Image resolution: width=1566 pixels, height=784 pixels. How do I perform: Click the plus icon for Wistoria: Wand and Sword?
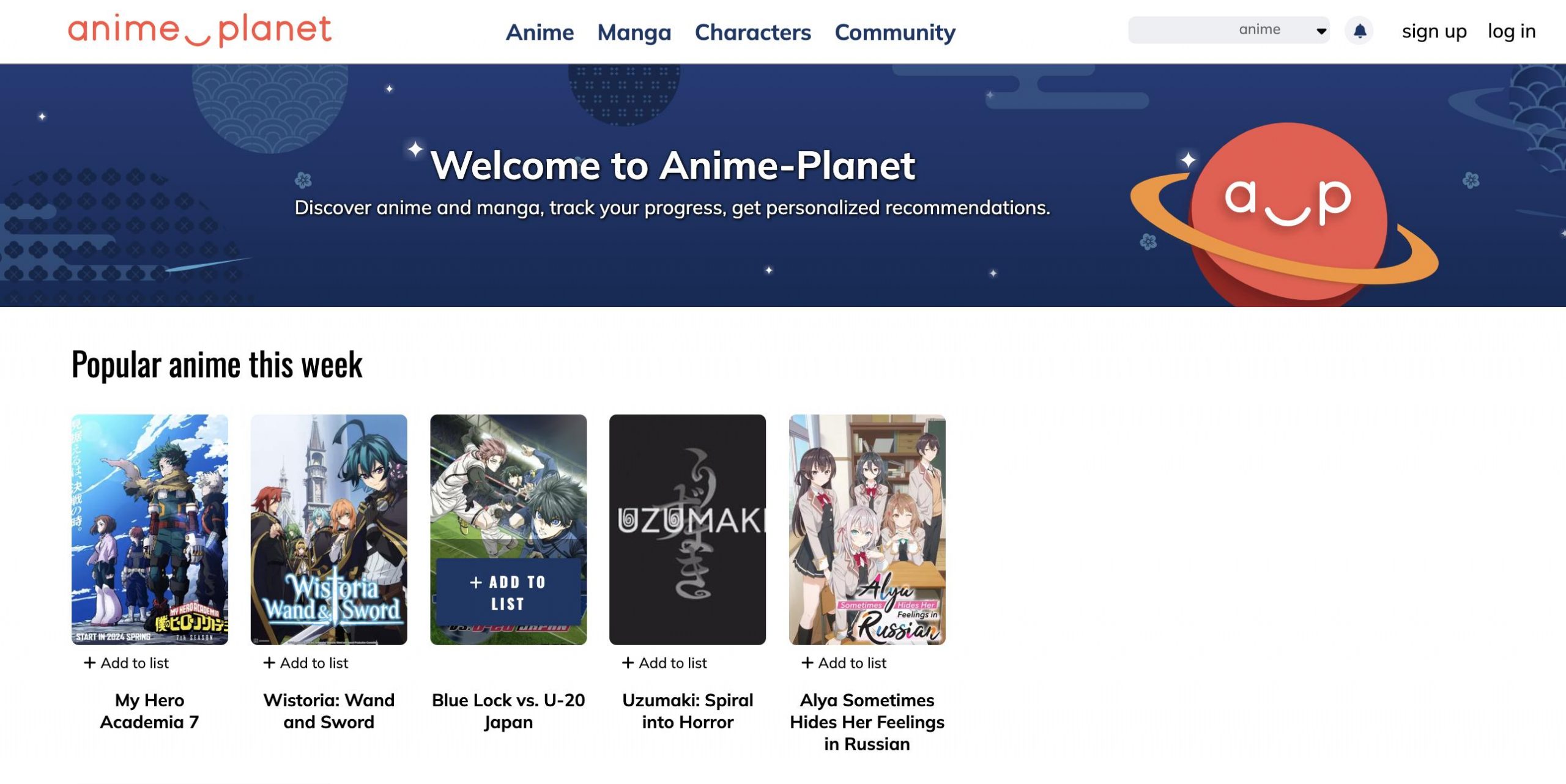pos(269,662)
